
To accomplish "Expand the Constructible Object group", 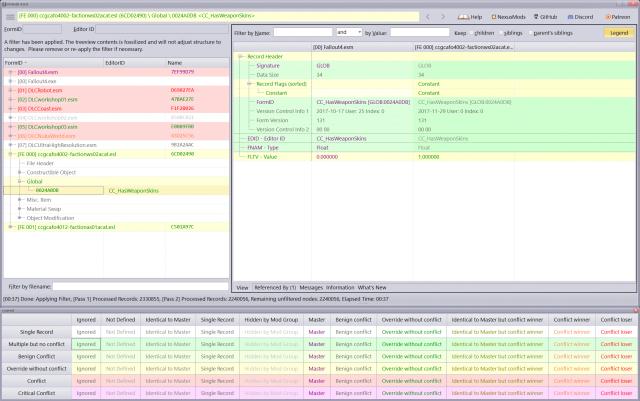I will coord(20,172).
